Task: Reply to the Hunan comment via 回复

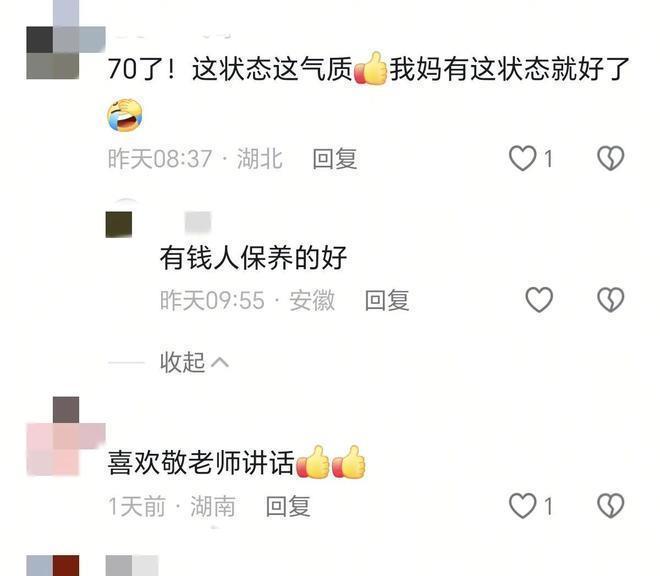Action: tap(288, 506)
